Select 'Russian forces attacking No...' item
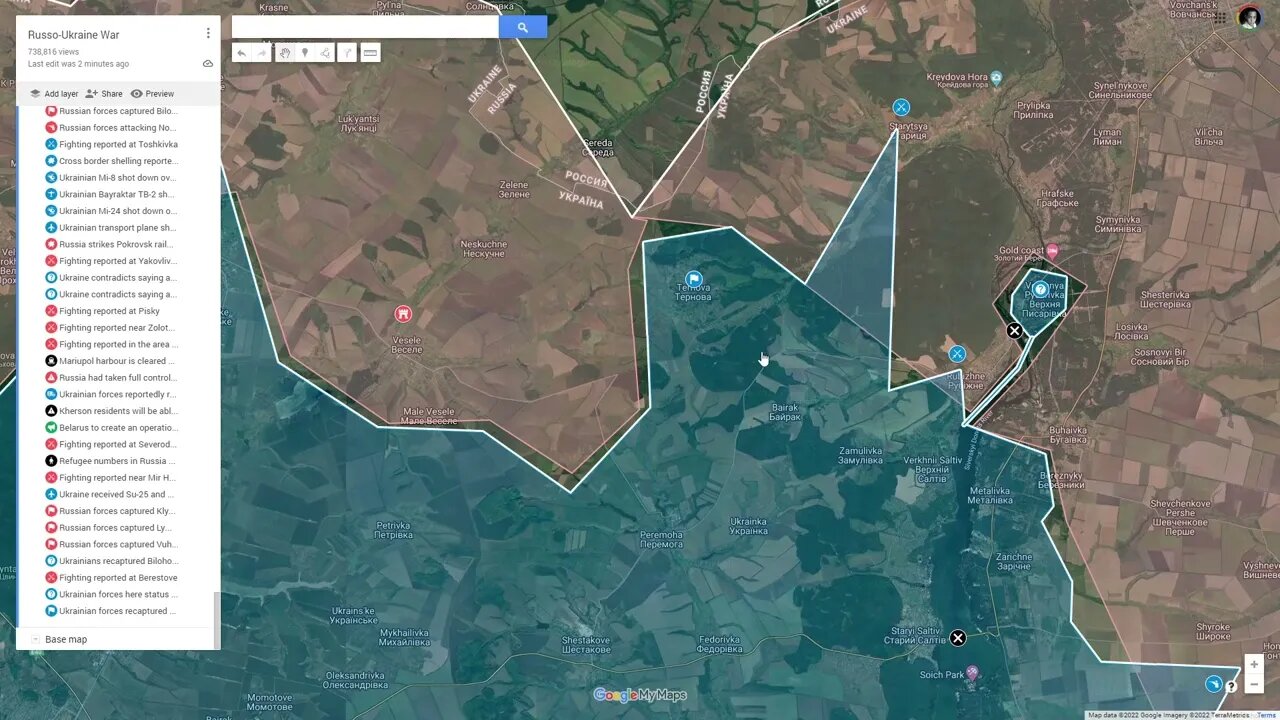Viewport: 1280px width, 720px height. pos(111,128)
